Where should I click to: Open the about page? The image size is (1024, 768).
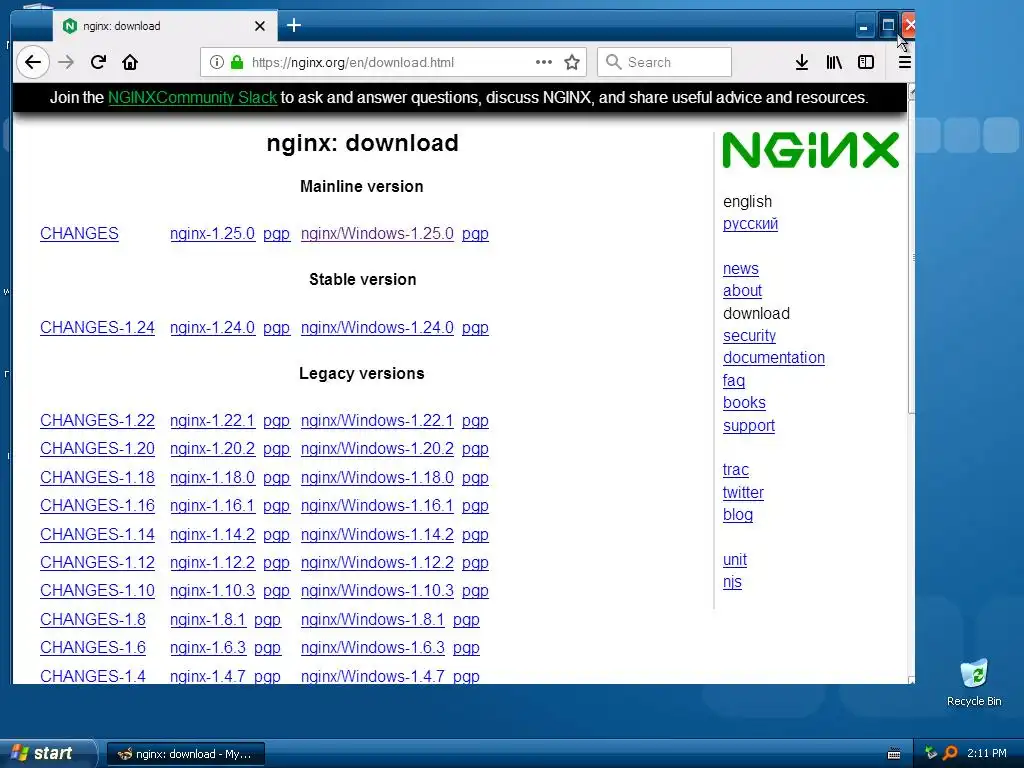(743, 291)
